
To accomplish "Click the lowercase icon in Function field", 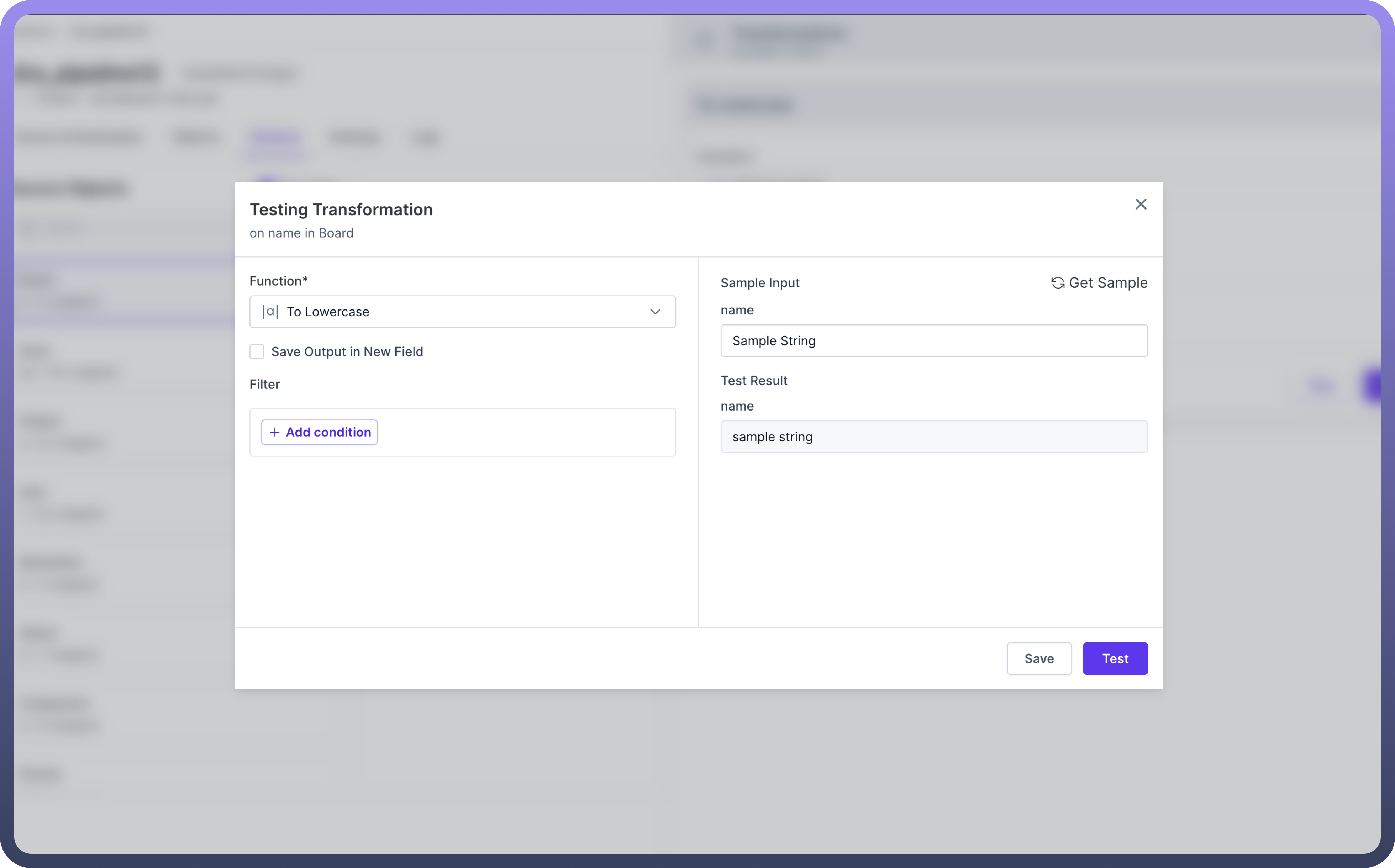I will coord(270,312).
